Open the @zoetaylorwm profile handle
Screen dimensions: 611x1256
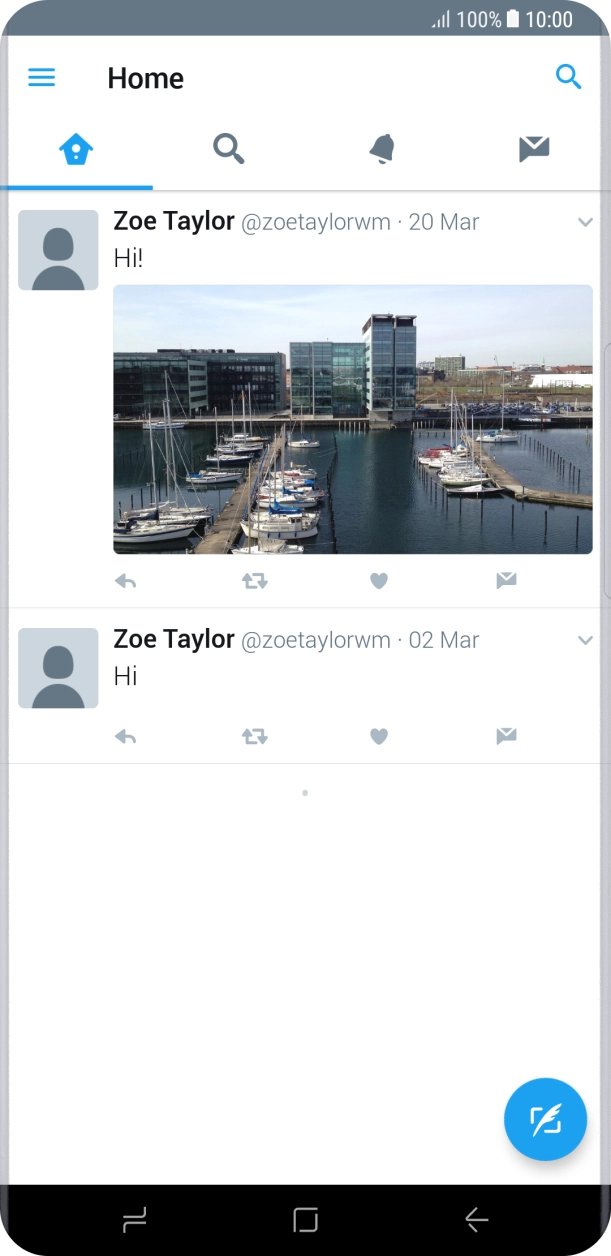click(316, 222)
